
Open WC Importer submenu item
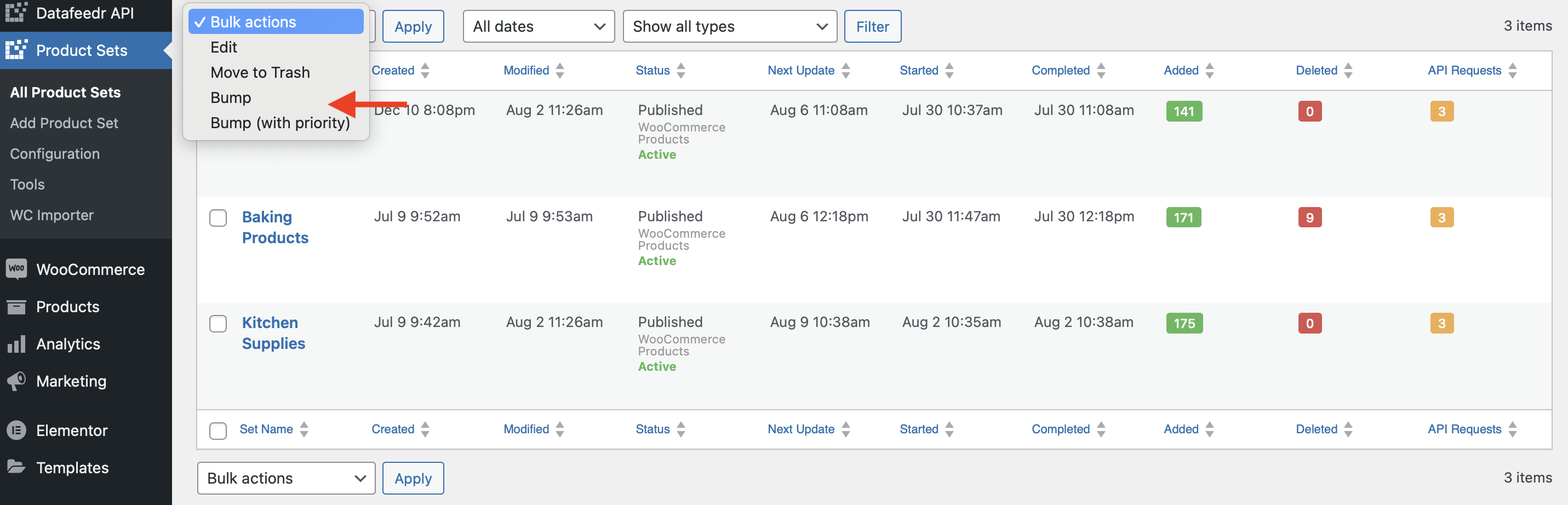click(51, 215)
